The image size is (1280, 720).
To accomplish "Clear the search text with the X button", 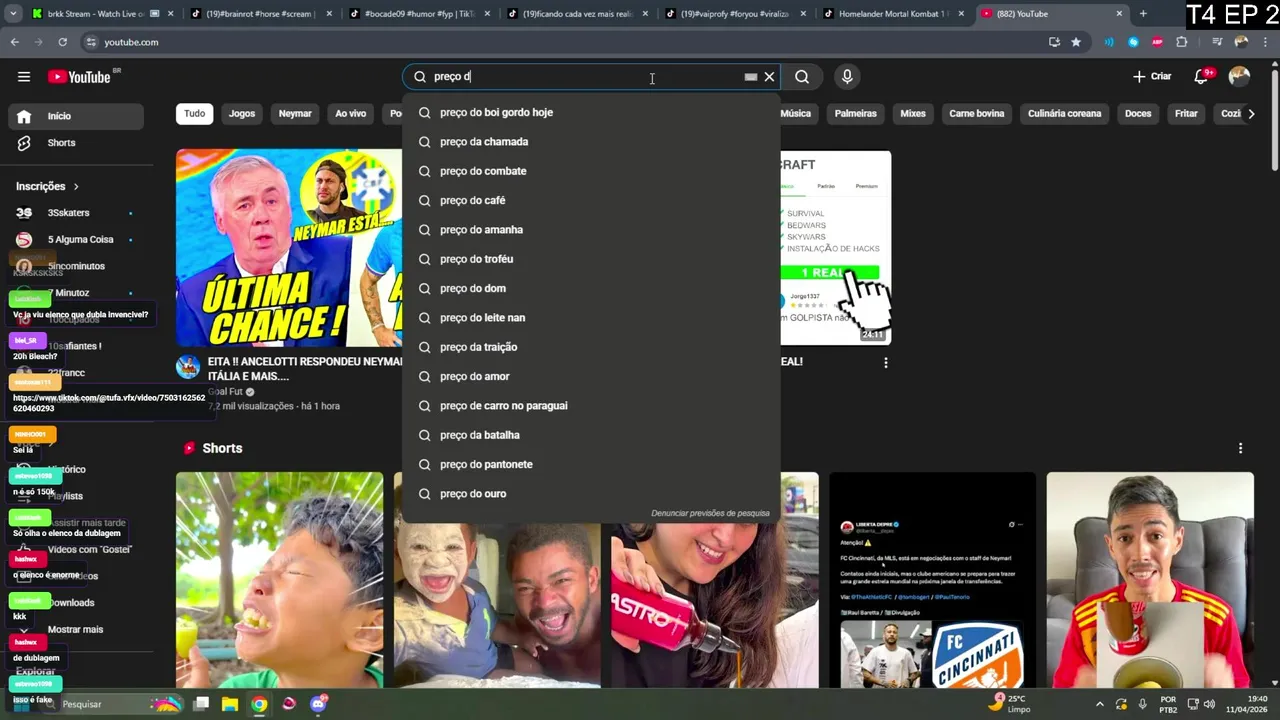I will 769,77.
